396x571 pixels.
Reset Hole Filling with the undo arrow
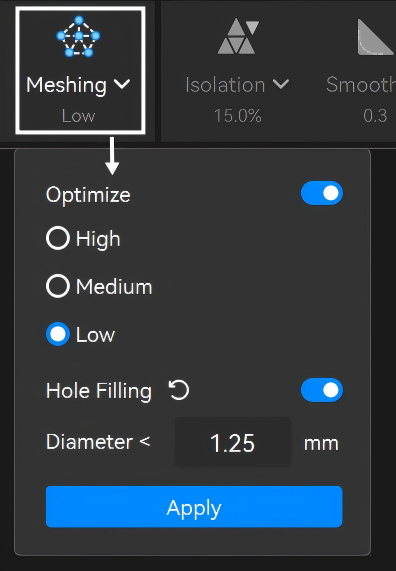[179, 390]
